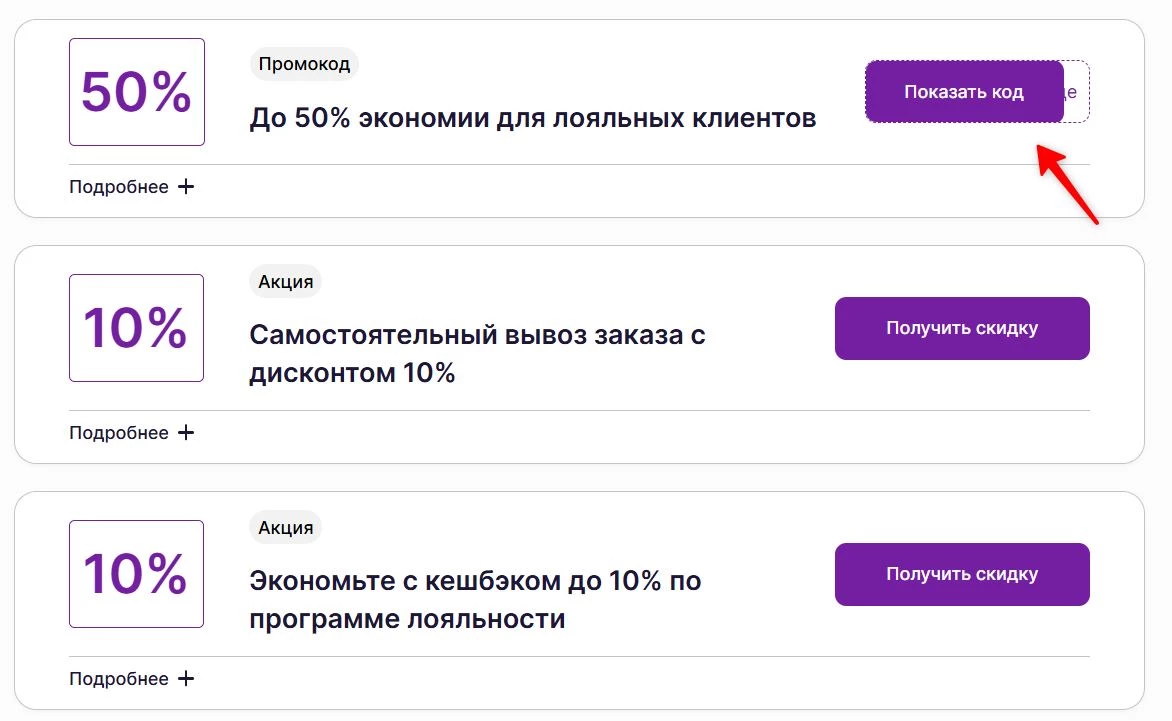Click the 50% discount badge
This screenshot has height=721, width=1172.
(x=136, y=91)
